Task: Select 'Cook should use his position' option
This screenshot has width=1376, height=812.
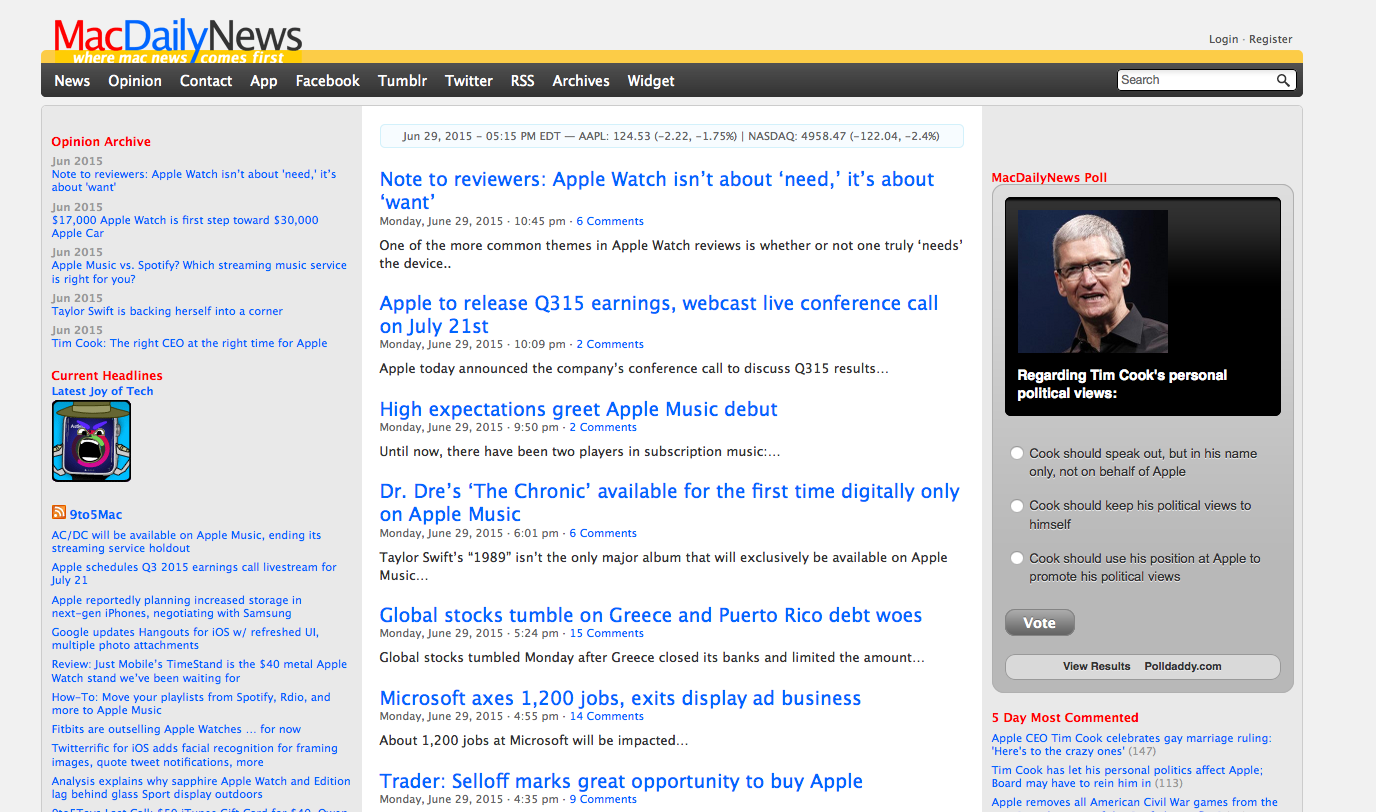Action: tap(1017, 558)
